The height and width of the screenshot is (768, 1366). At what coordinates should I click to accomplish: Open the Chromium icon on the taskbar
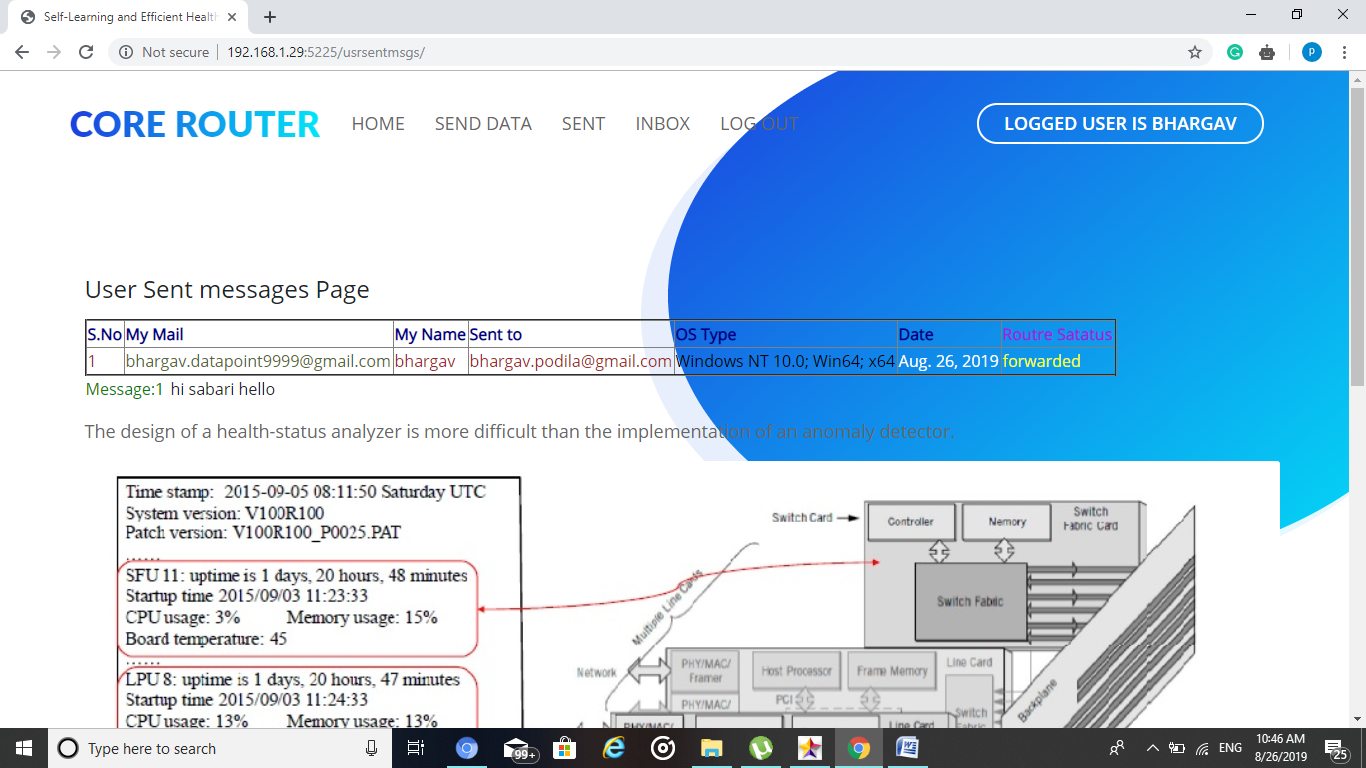click(x=466, y=748)
